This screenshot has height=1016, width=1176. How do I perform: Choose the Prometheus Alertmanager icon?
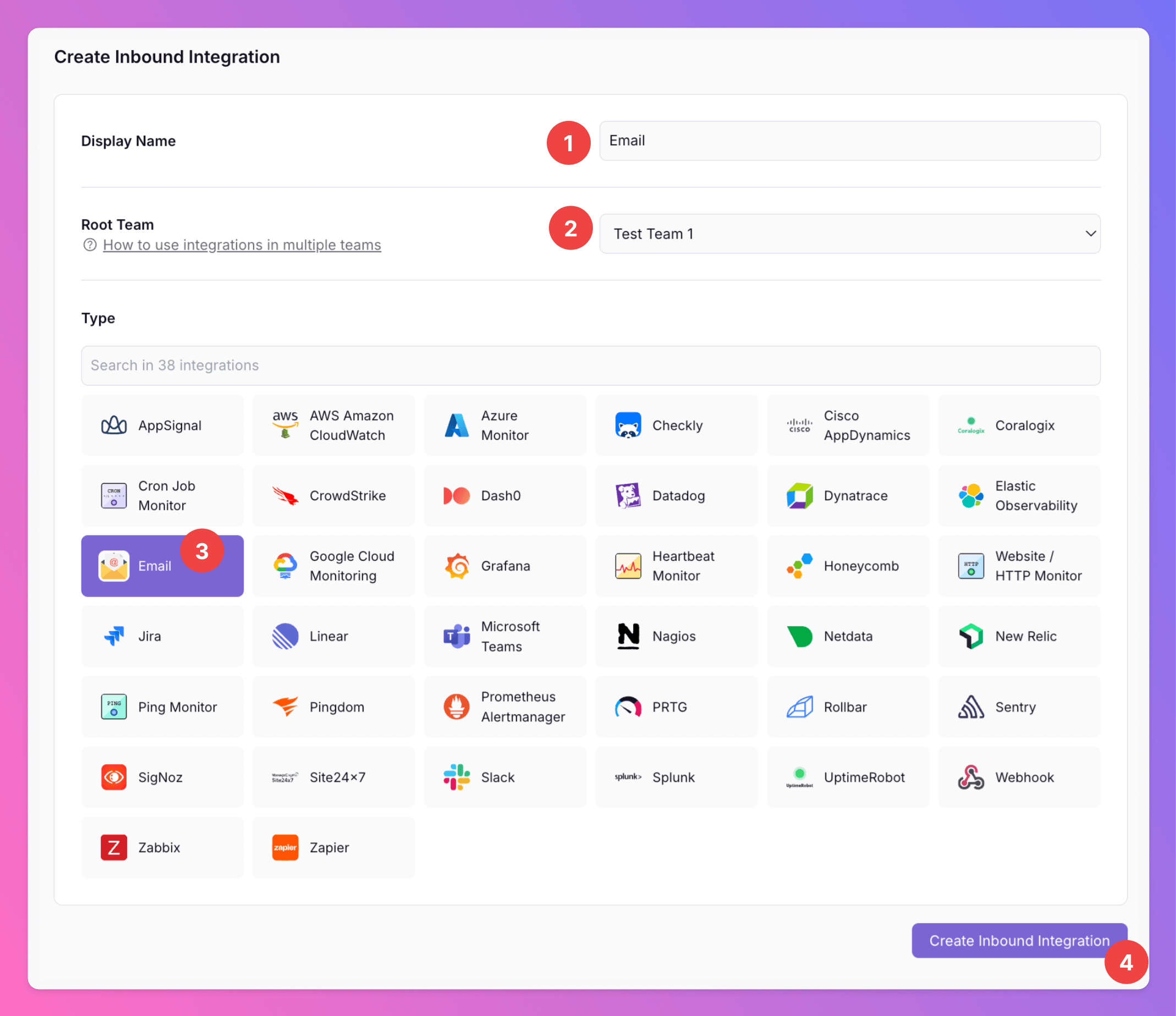[457, 707]
